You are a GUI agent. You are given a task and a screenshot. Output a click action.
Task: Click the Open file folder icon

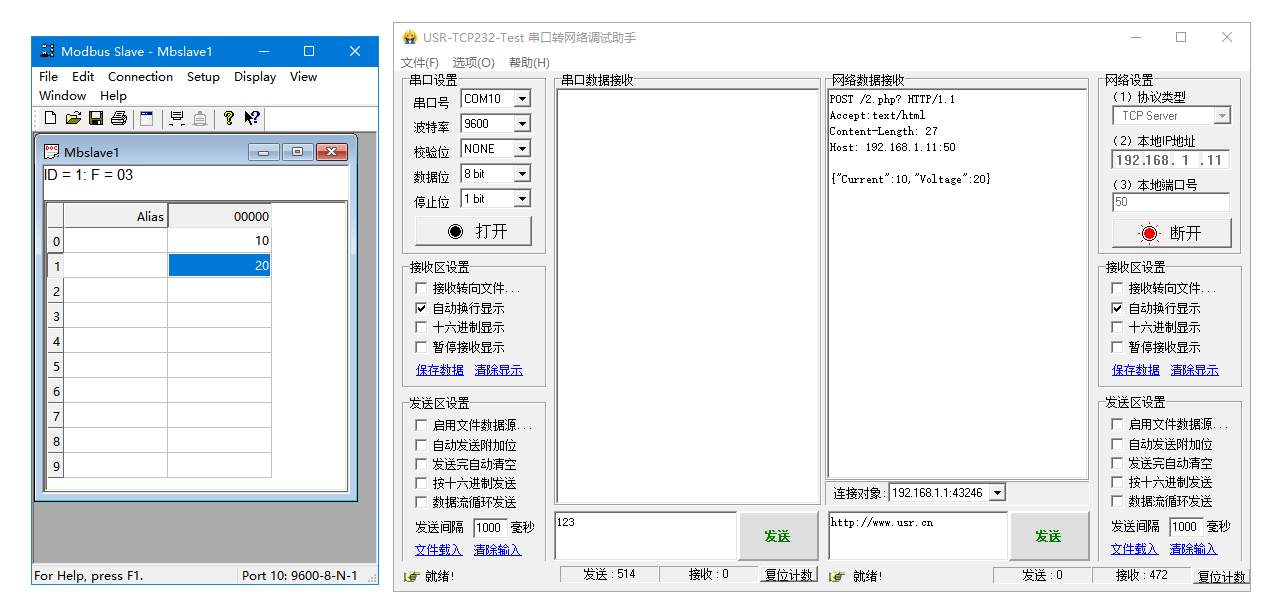point(73,118)
